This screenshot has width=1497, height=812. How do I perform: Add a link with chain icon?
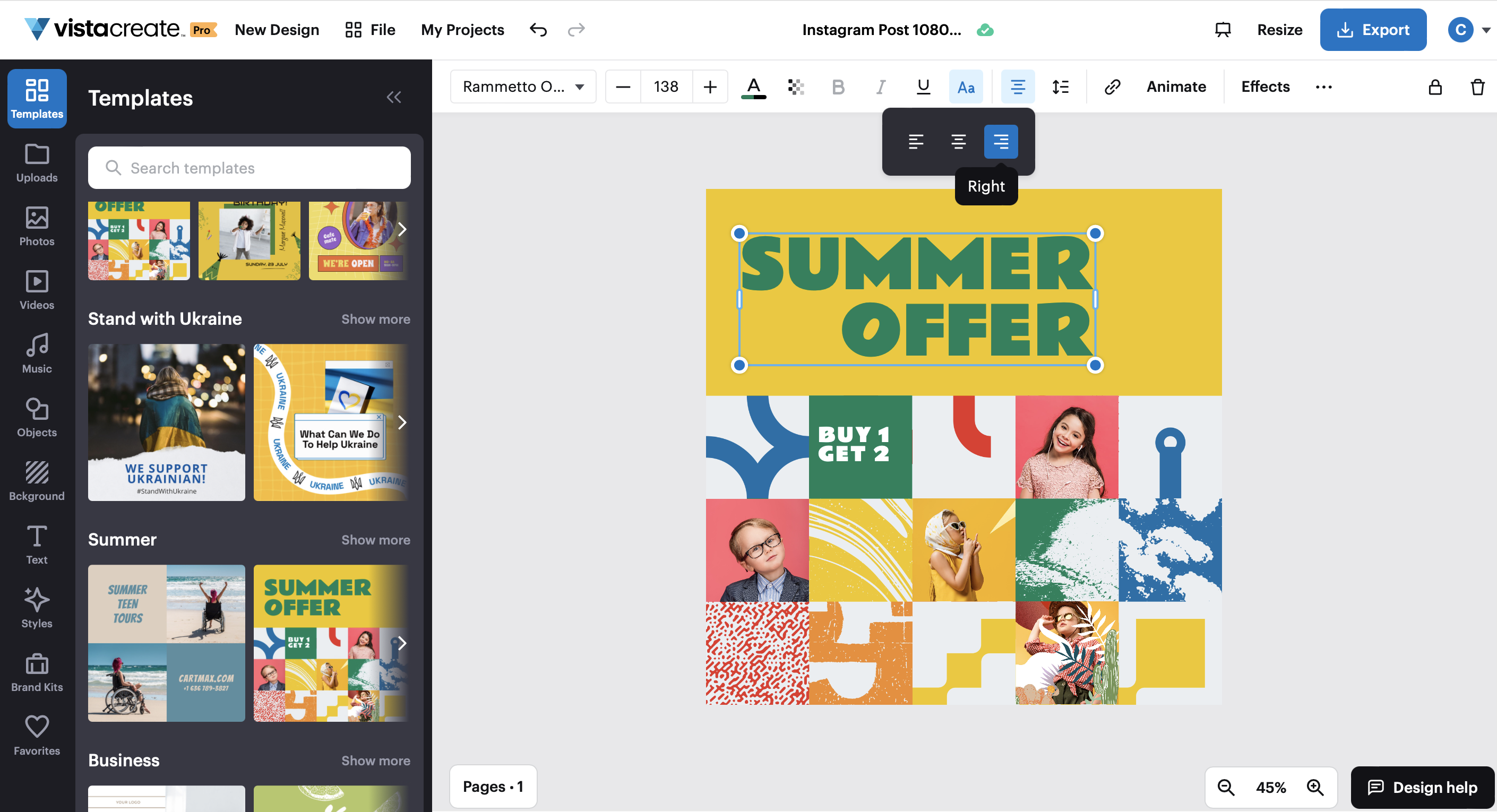pos(1112,87)
